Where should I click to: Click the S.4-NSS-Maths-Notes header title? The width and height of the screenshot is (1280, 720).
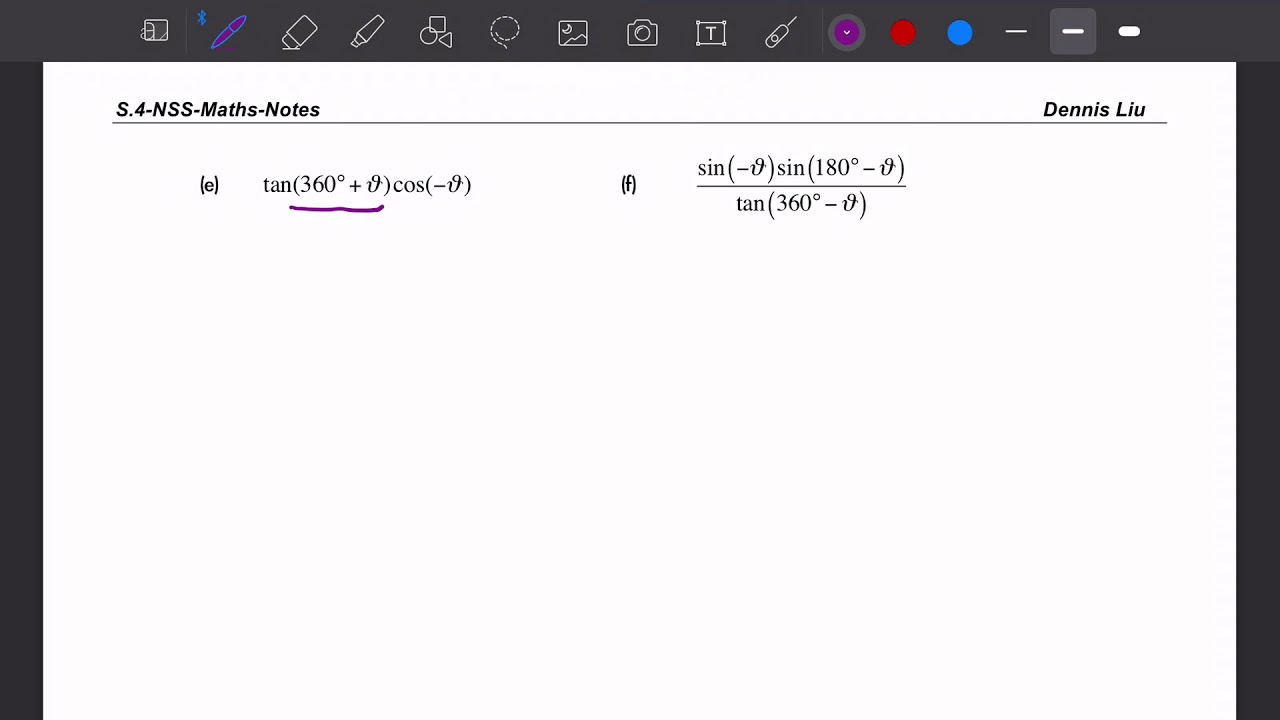coord(218,110)
